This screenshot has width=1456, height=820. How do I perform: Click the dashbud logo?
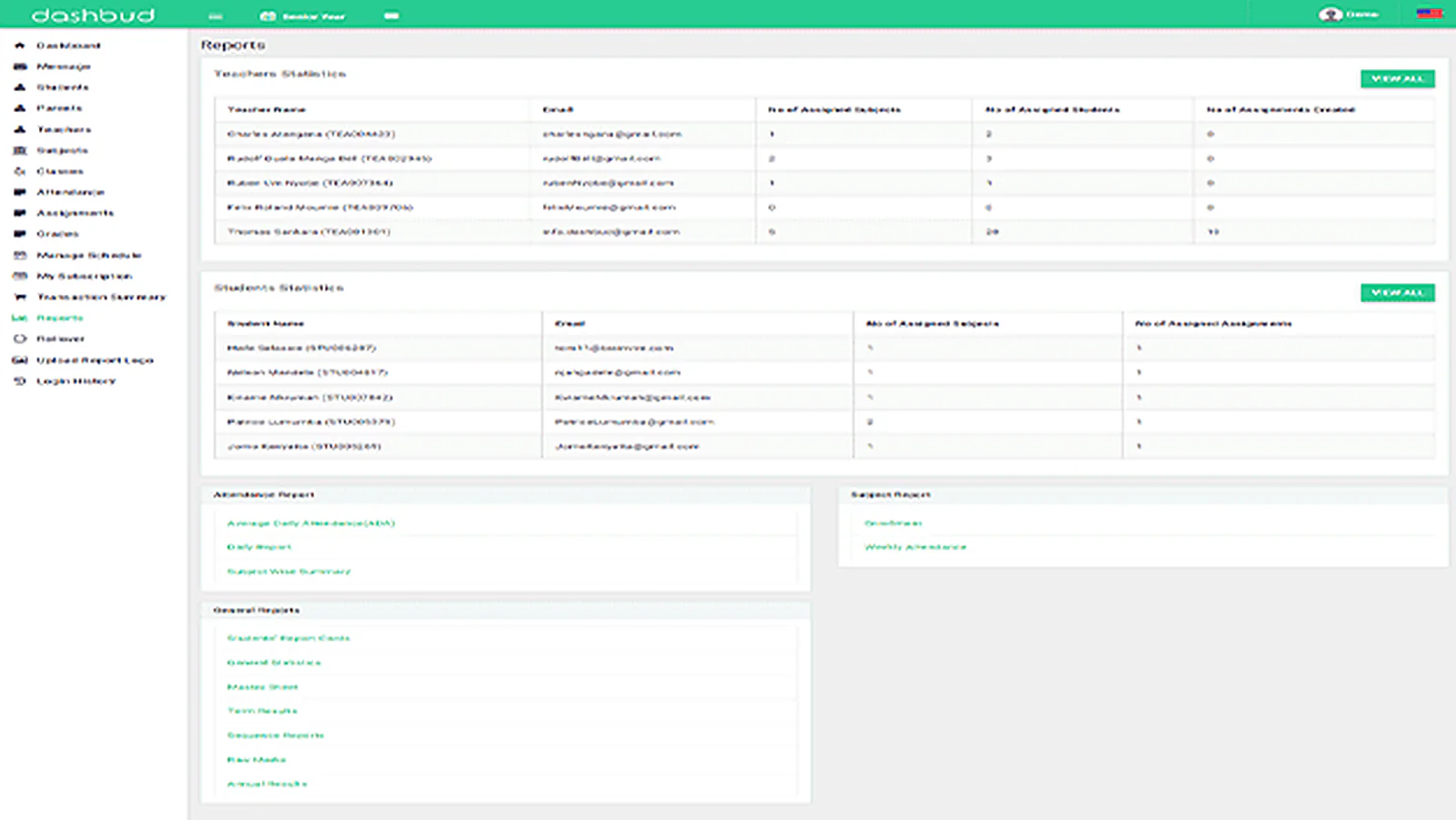(93, 15)
